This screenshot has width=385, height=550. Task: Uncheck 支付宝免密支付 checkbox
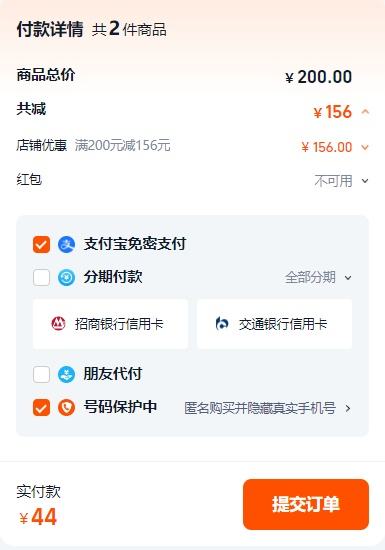(41, 244)
